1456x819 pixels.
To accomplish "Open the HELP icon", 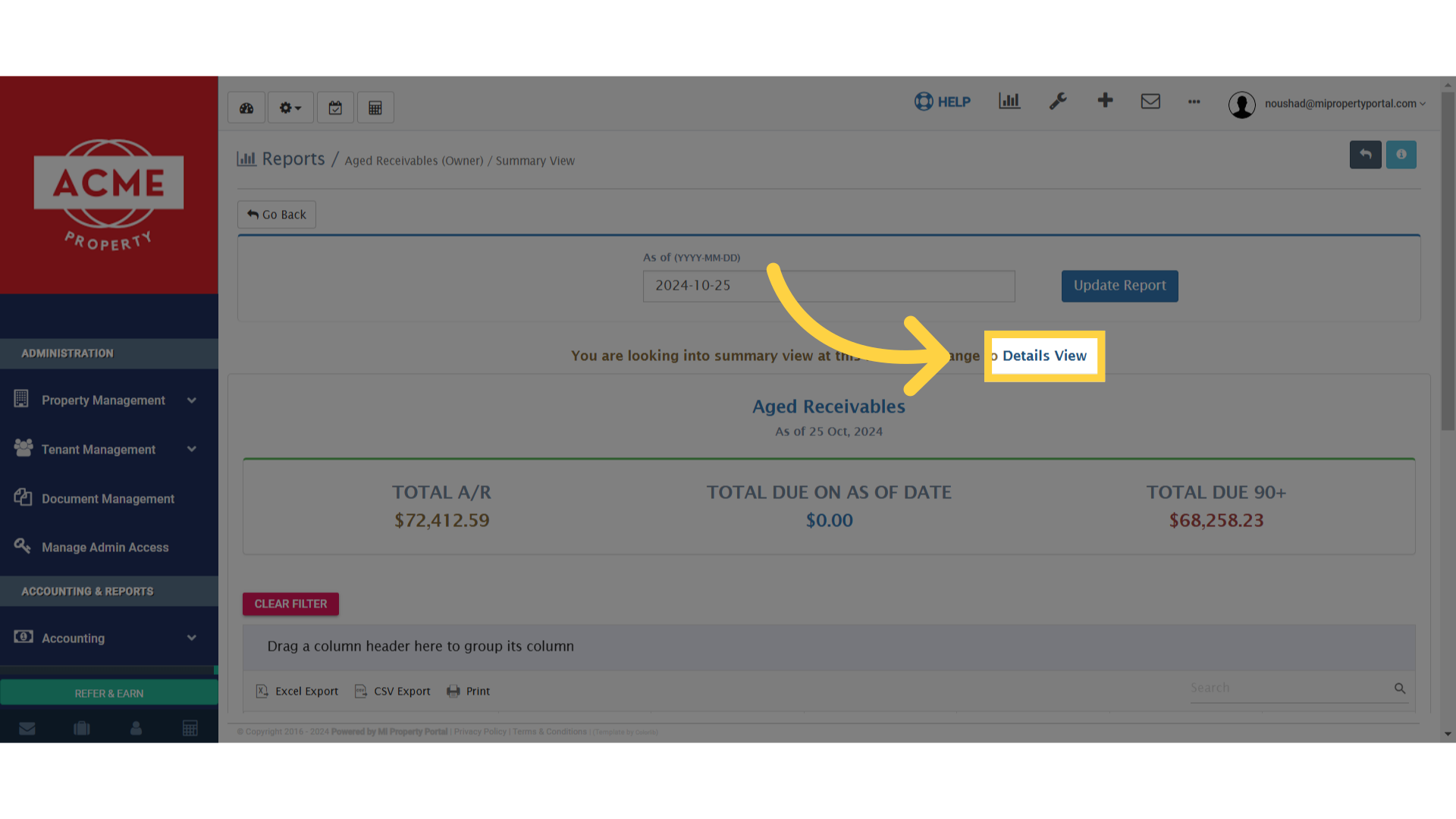I will pos(942,101).
